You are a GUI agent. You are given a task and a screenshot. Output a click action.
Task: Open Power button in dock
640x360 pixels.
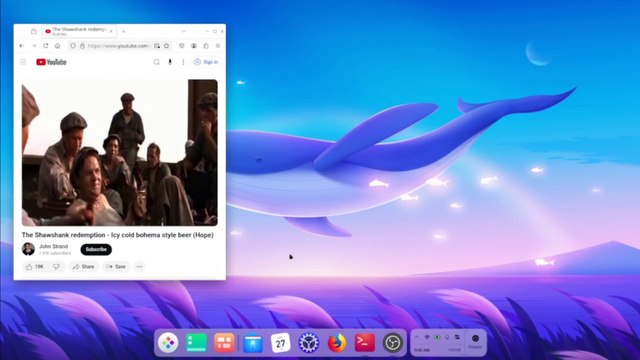click(x=476, y=342)
